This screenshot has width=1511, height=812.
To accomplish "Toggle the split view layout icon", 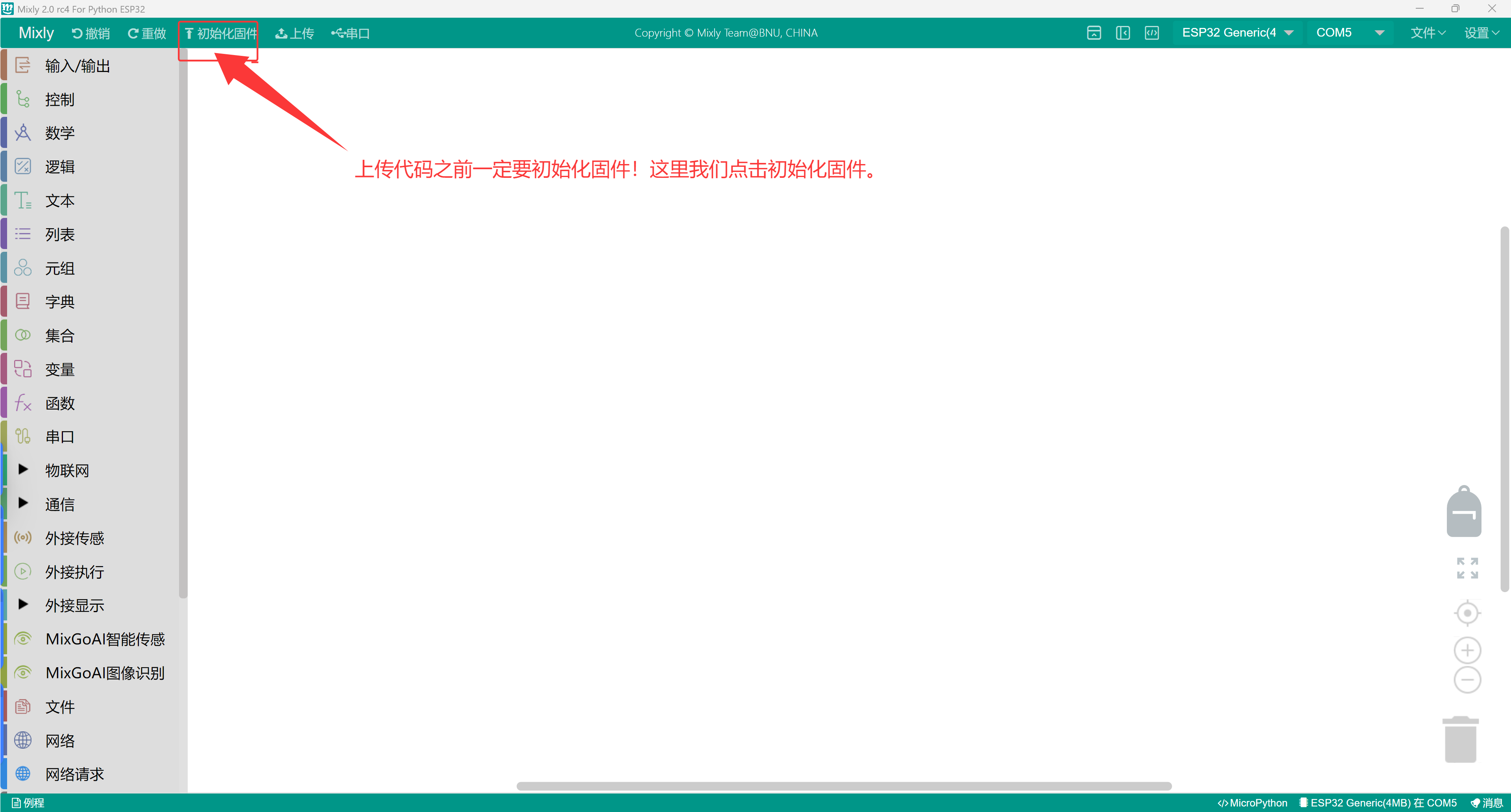I will point(1123,33).
